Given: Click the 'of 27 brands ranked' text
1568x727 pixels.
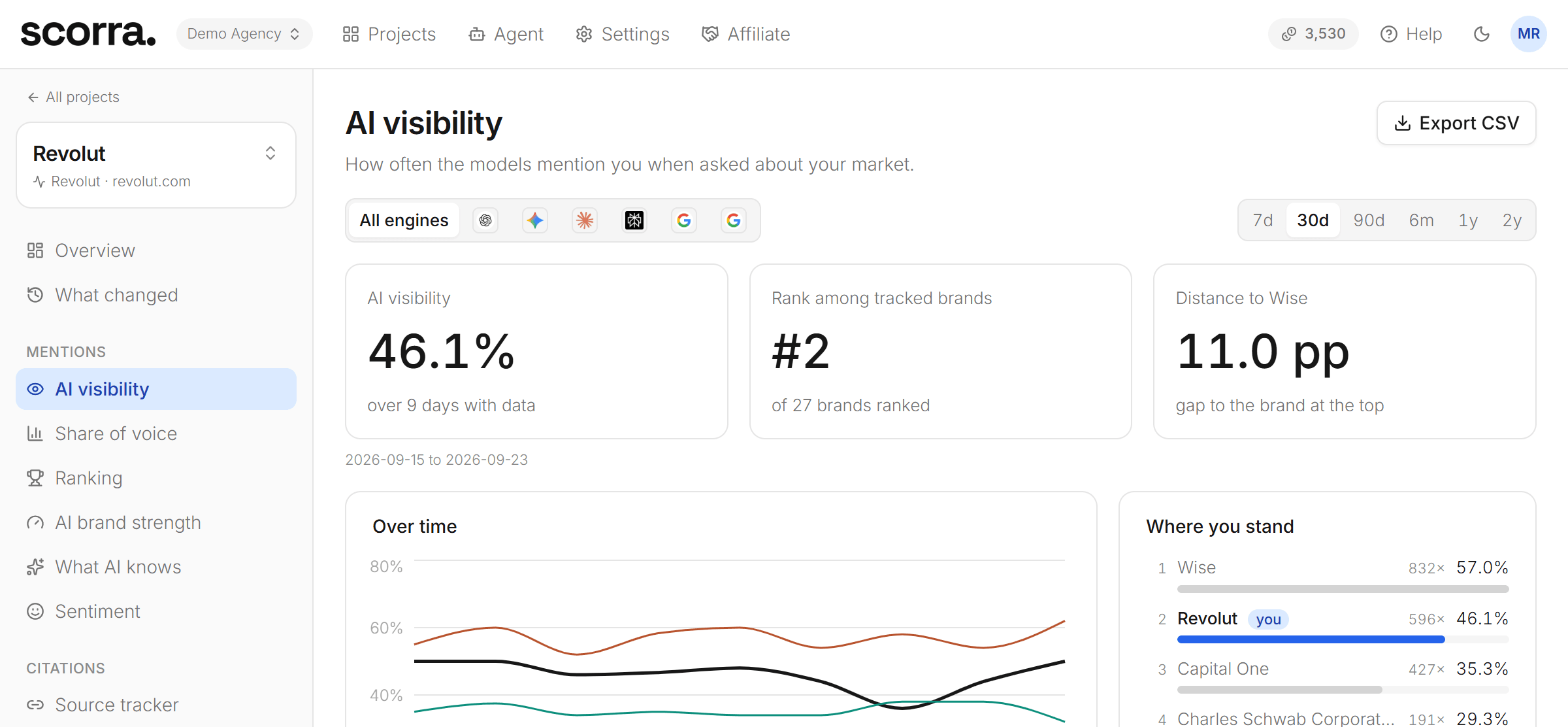Looking at the screenshot, I should click(851, 405).
